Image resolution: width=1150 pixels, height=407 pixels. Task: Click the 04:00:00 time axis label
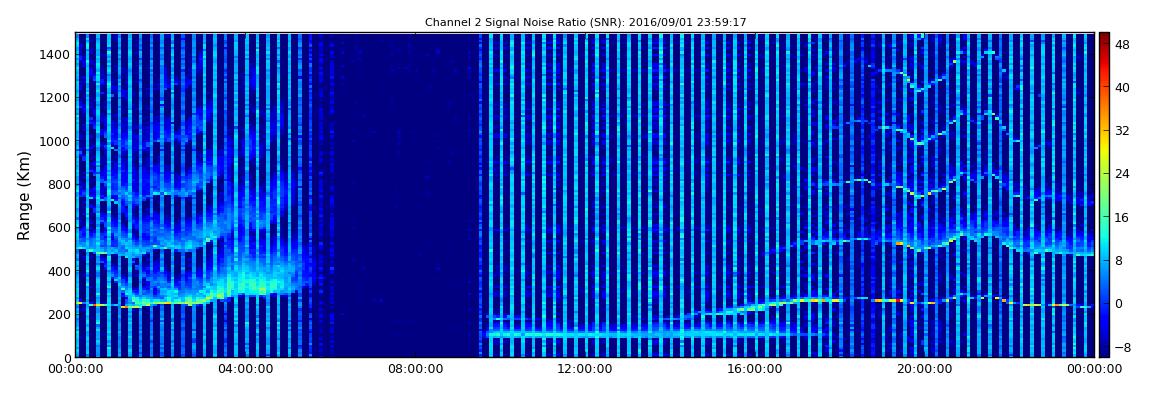coord(245,370)
